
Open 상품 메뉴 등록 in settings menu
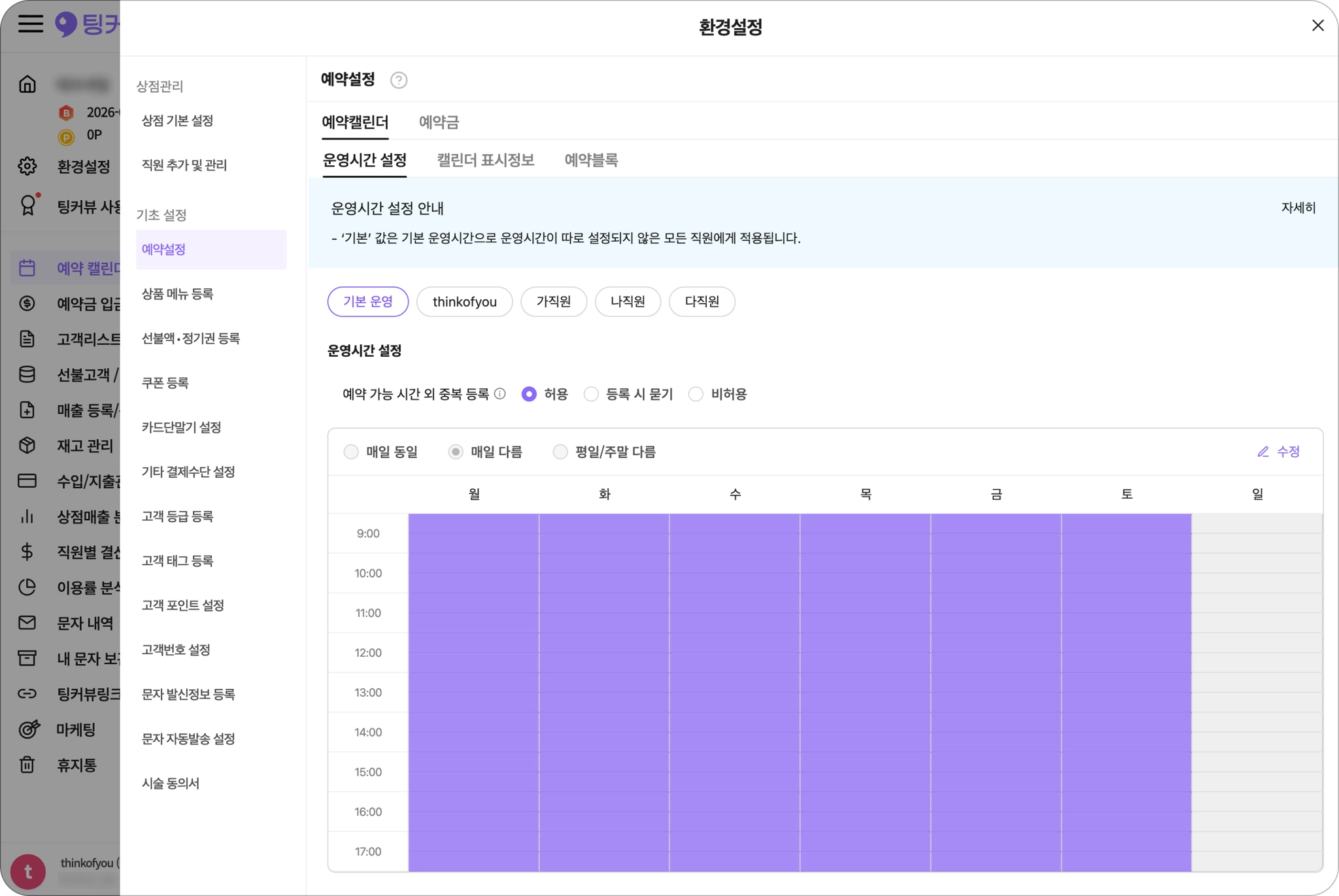pyautogui.click(x=177, y=294)
